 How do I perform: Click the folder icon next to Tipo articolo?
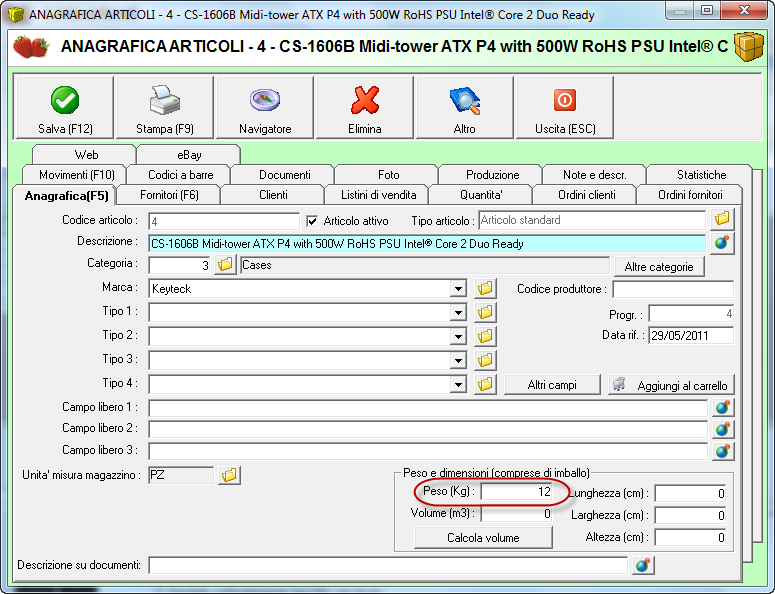tap(722, 218)
